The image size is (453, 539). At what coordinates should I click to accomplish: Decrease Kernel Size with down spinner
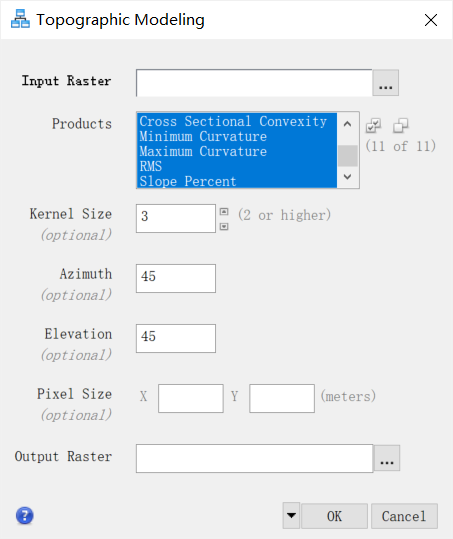pyautogui.click(x=224, y=227)
